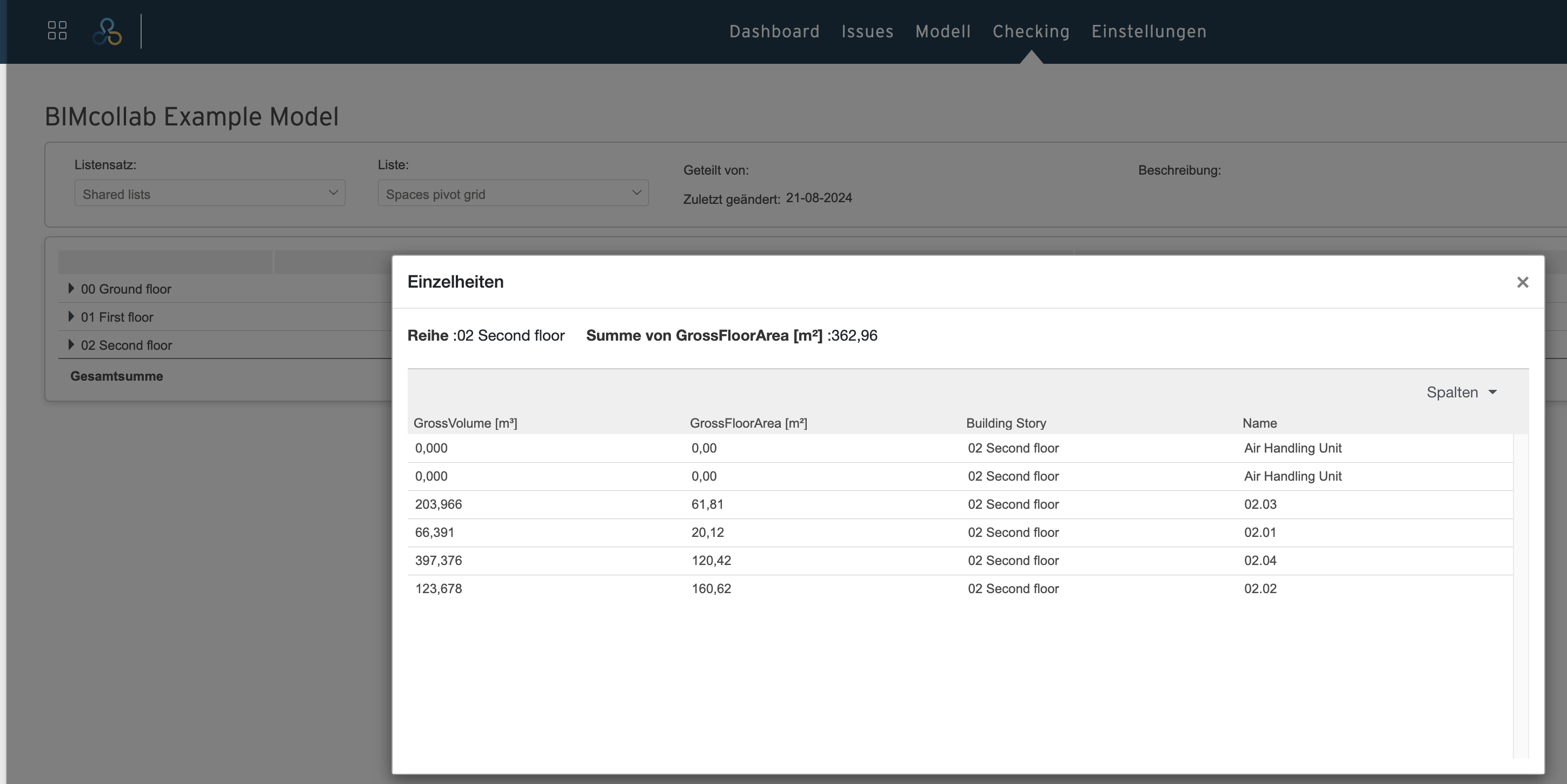Select the cell with value 66,391
Image resolution: width=1567 pixels, height=784 pixels.
[434, 532]
